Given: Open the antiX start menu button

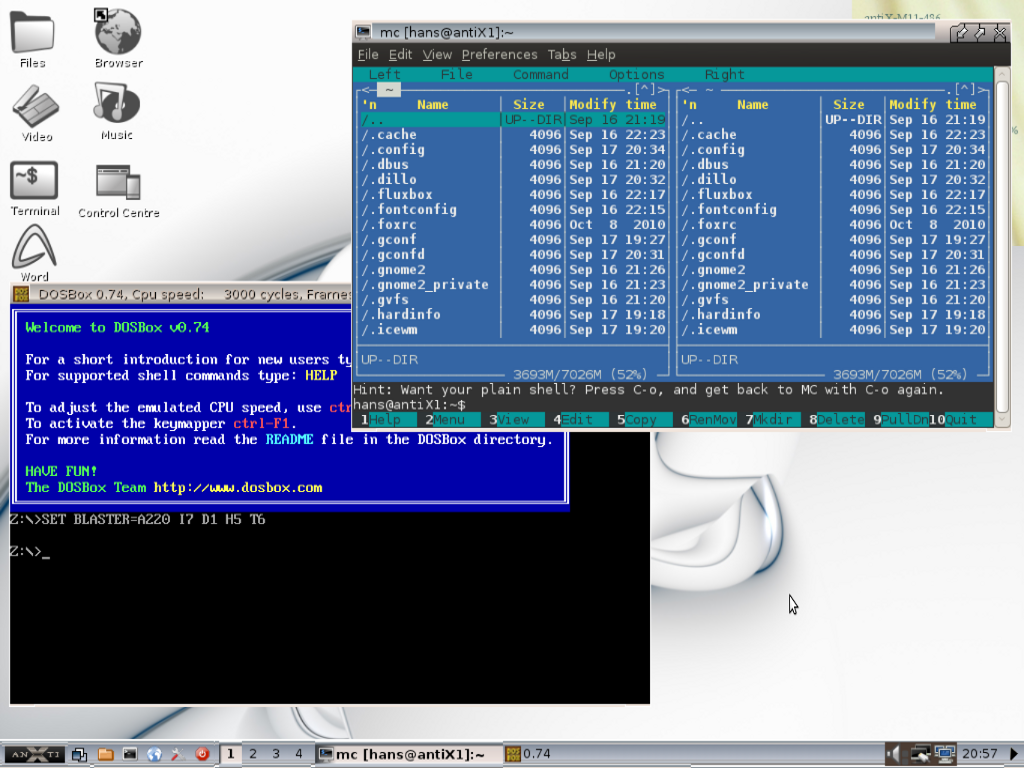Looking at the screenshot, I should [x=36, y=754].
